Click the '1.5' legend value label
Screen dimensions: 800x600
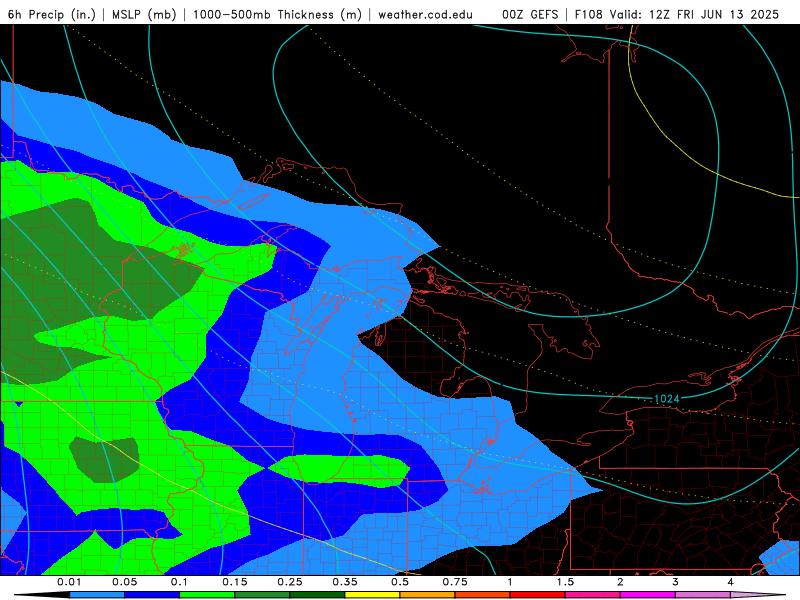[565, 582]
